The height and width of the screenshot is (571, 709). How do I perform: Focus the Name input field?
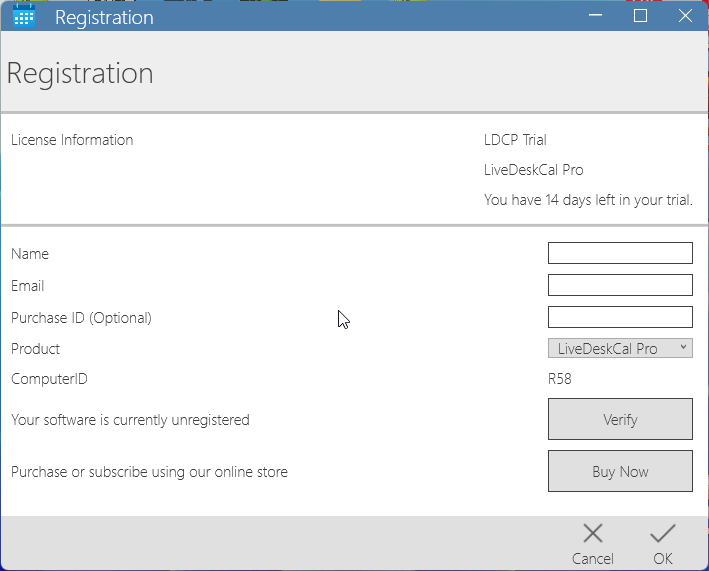tap(620, 253)
